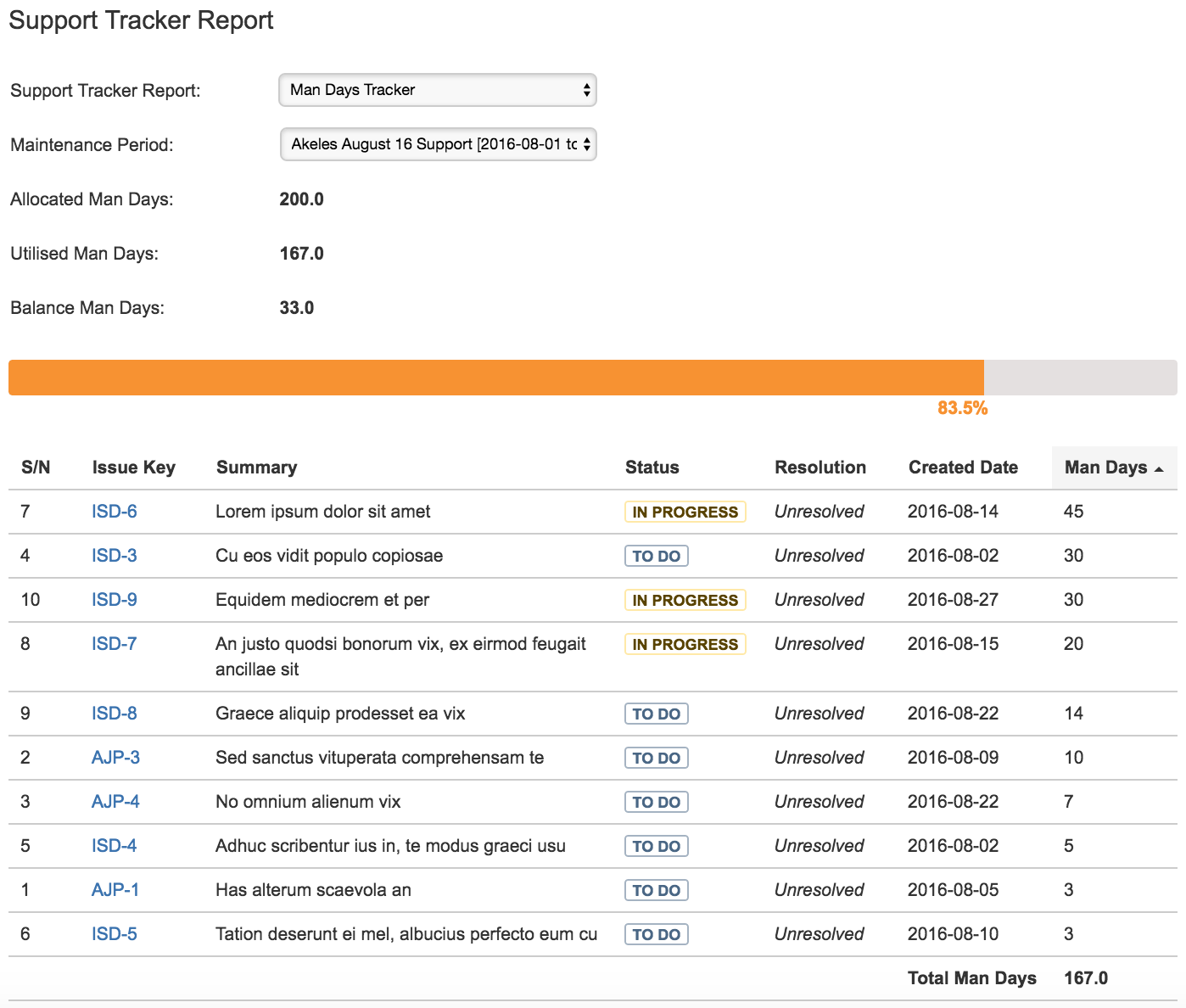Image resolution: width=1186 pixels, height=1008 pixels.
Task: Click IN PROGRESS badge for ISD-7
Action: (685, 644)
